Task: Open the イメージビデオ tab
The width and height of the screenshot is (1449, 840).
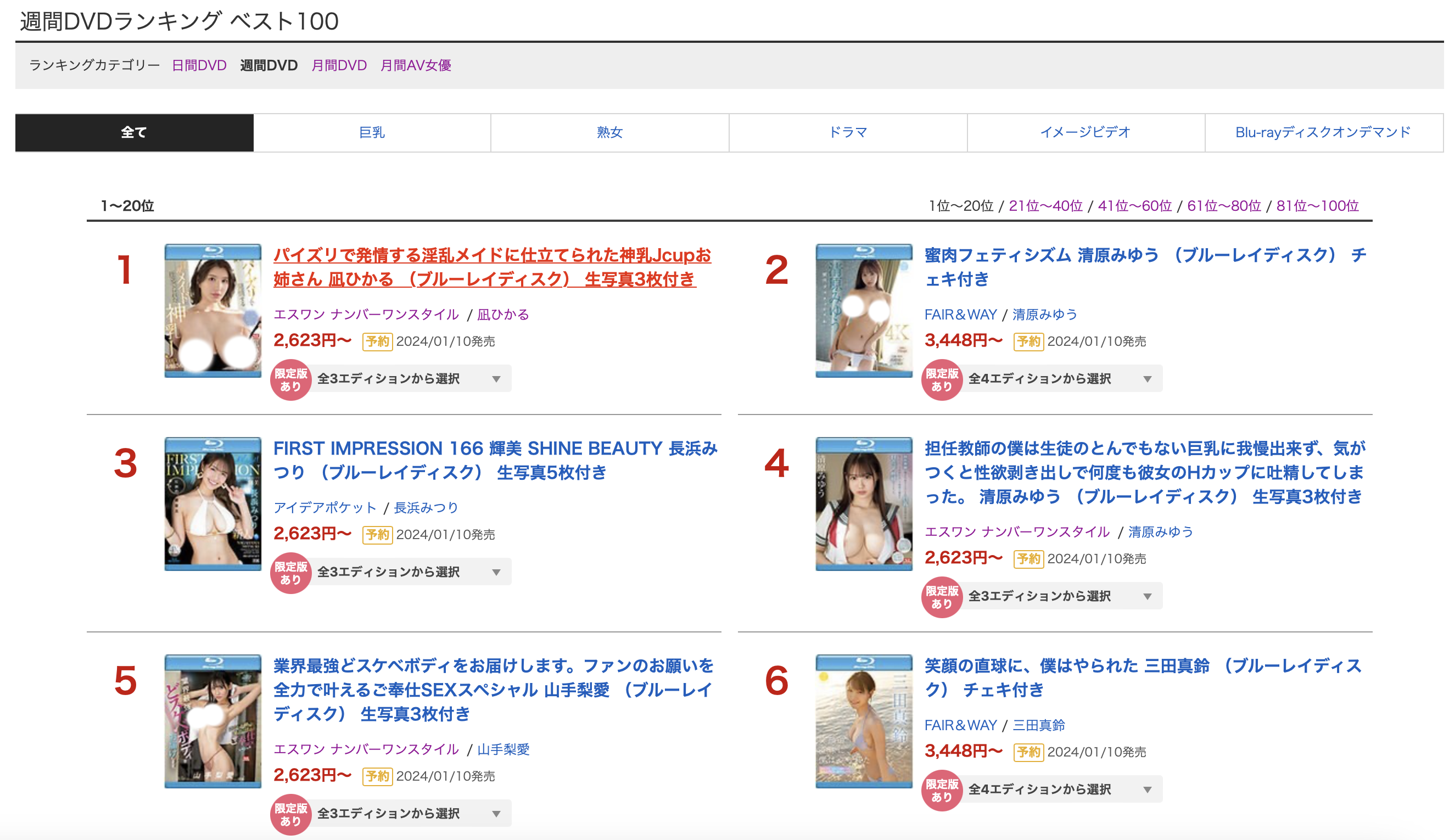Action: tap(1085, 133)
